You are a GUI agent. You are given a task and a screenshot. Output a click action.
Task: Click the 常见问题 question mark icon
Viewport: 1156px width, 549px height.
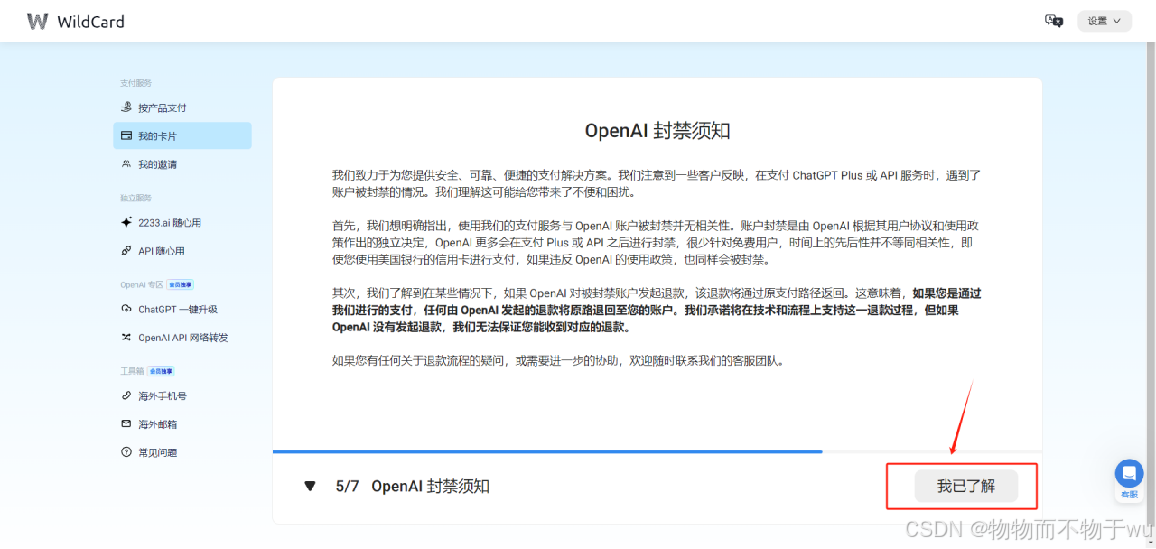pos(126,452)
